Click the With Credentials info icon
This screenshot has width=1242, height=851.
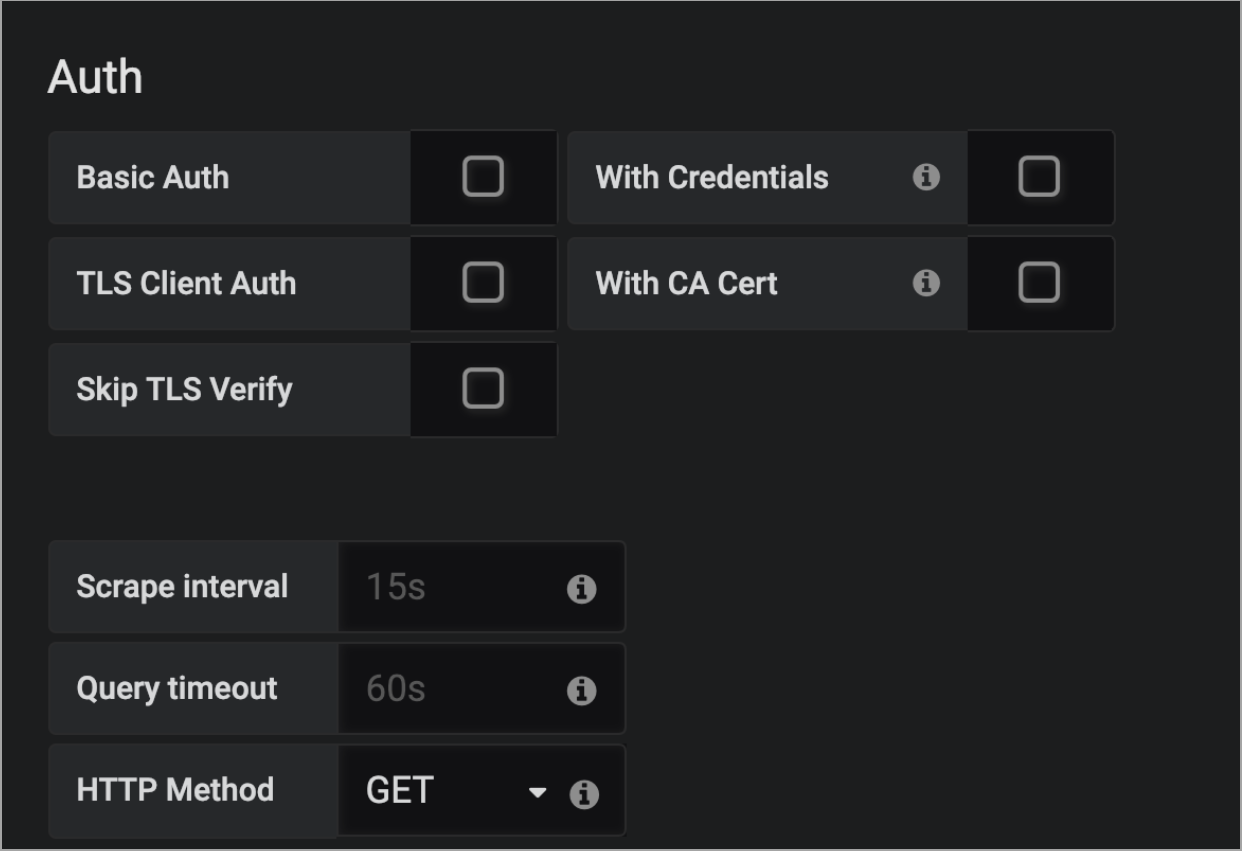(926, 178)
